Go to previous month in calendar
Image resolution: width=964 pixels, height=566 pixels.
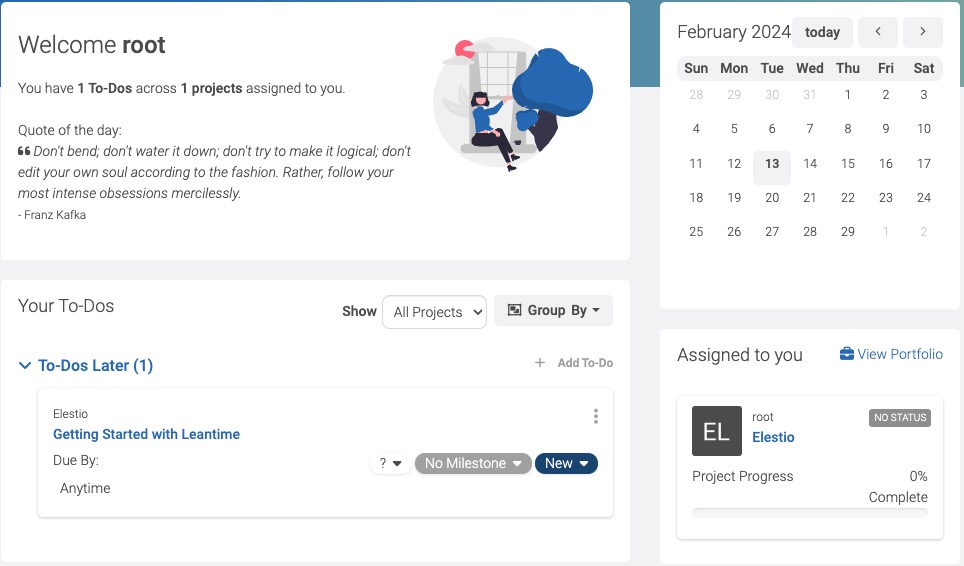click(878, 32)
